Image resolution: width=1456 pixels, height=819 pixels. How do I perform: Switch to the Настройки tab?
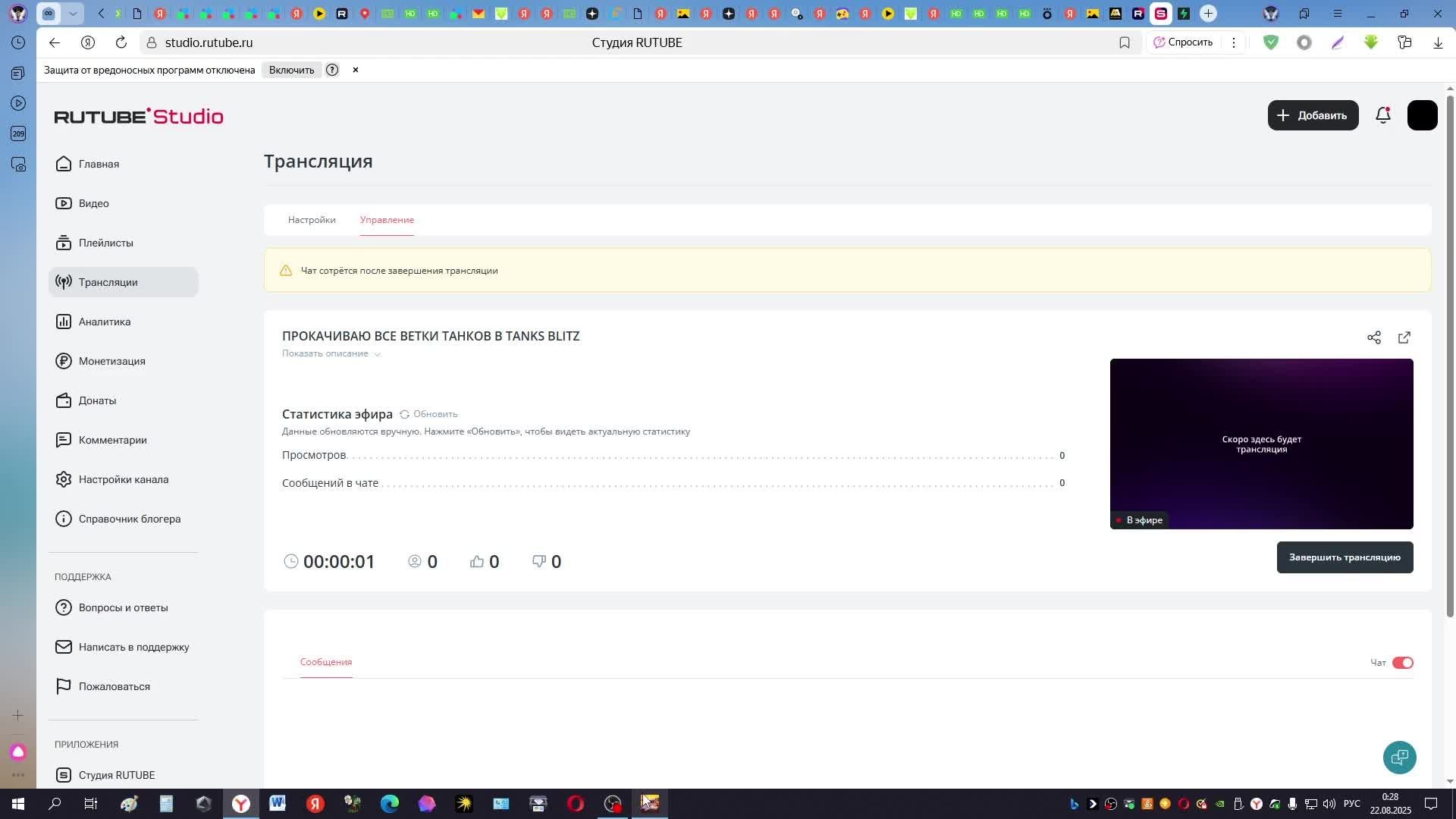pos(312,220)
